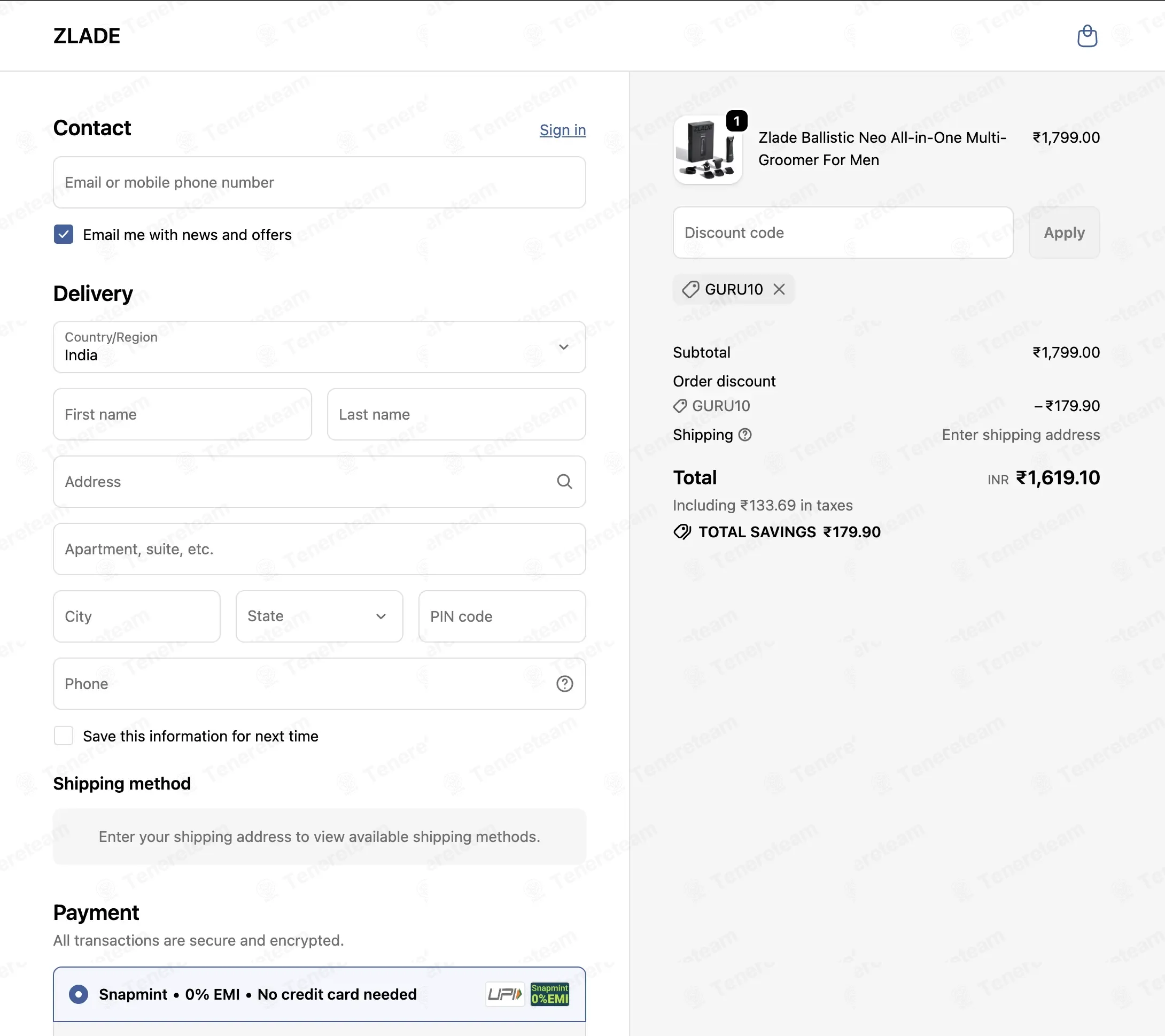Select the Snapmint 0% EMI radio button
Viewport: 1165px width, 1036px height.
pyautogui.click(x=79, y=994)
